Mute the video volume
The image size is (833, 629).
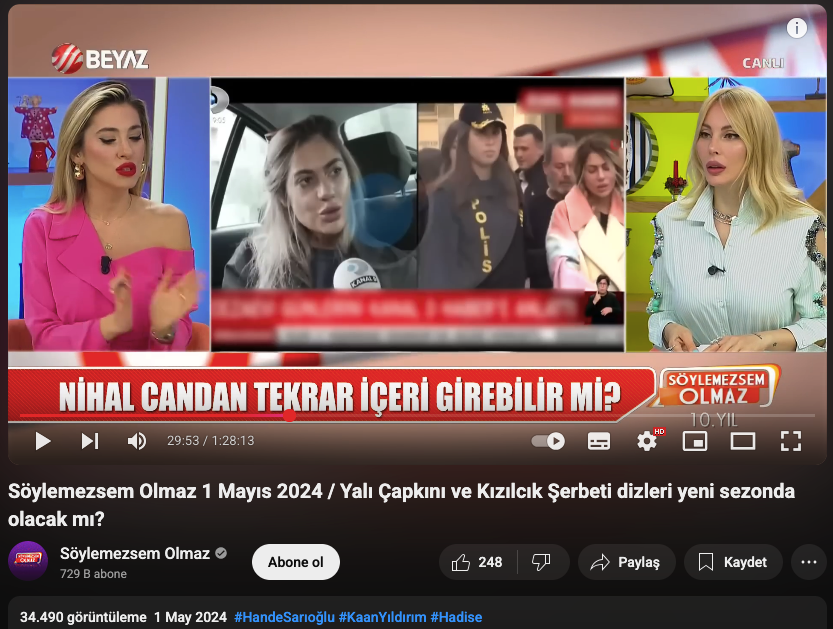[x=137, y=441]
